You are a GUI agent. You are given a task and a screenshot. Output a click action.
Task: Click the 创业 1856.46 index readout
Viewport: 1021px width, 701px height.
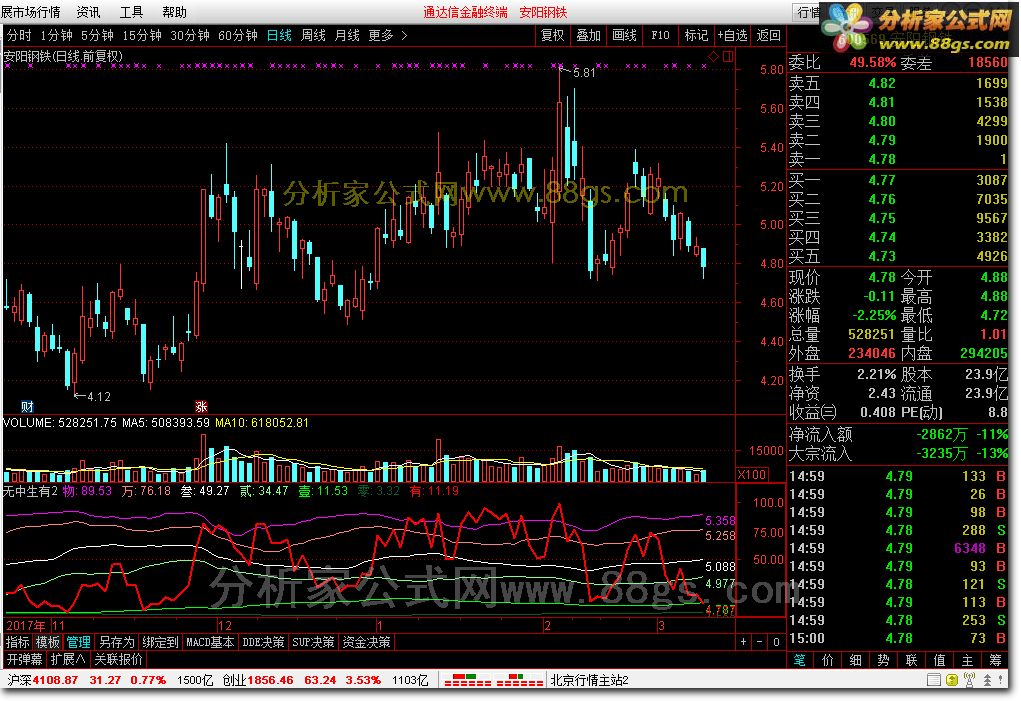pyautogui.click(x=258, y=680)
